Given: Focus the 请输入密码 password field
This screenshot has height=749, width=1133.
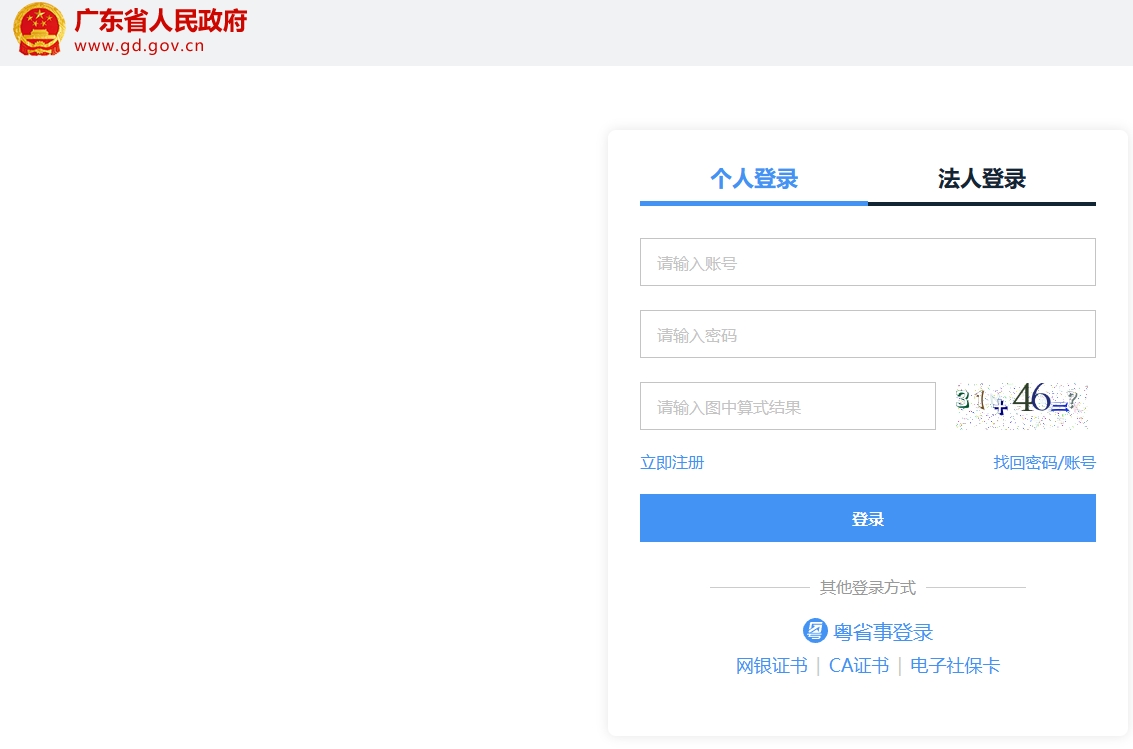Looking at the screenshot, I should (x=867, y=334).
